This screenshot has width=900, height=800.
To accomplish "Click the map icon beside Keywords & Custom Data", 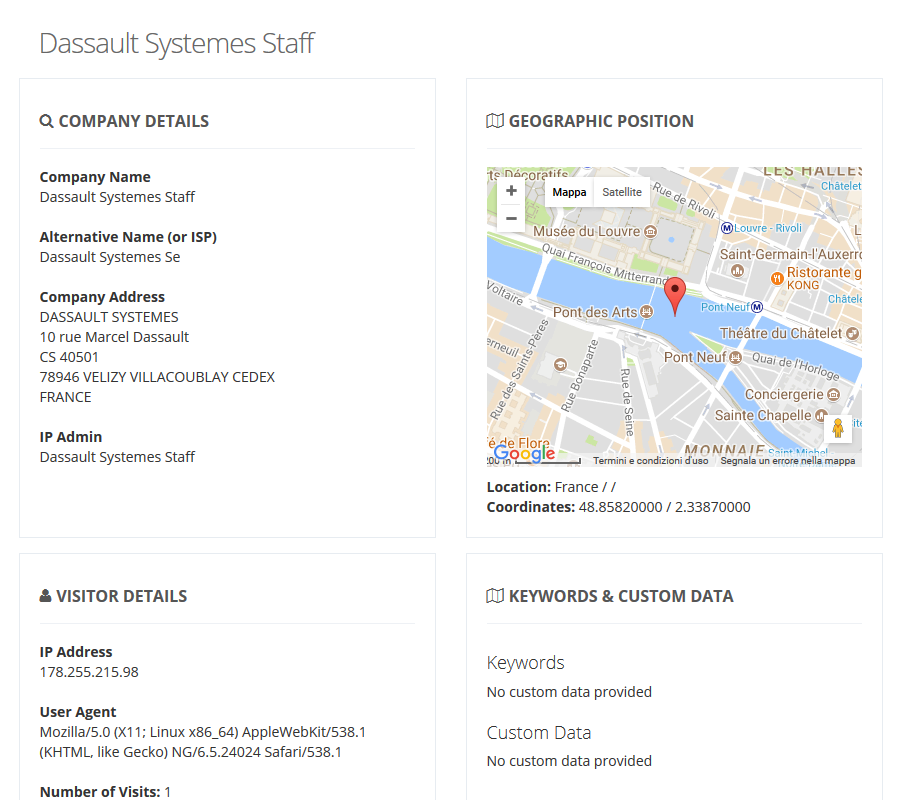I will 495,596.
